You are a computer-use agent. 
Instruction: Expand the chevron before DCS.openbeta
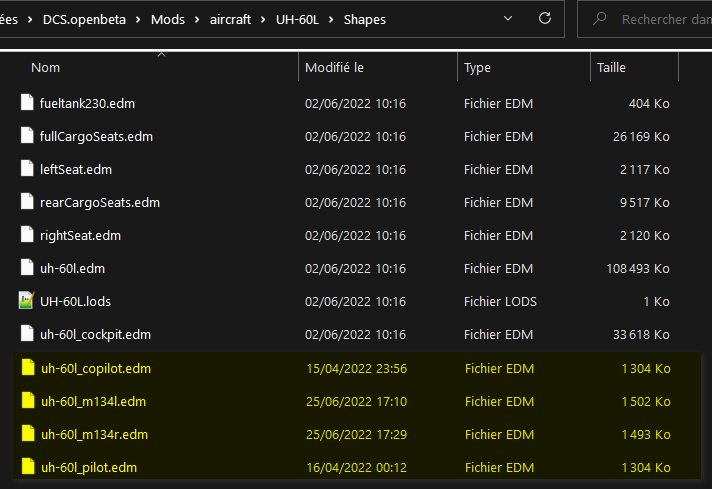click(30, 20)
